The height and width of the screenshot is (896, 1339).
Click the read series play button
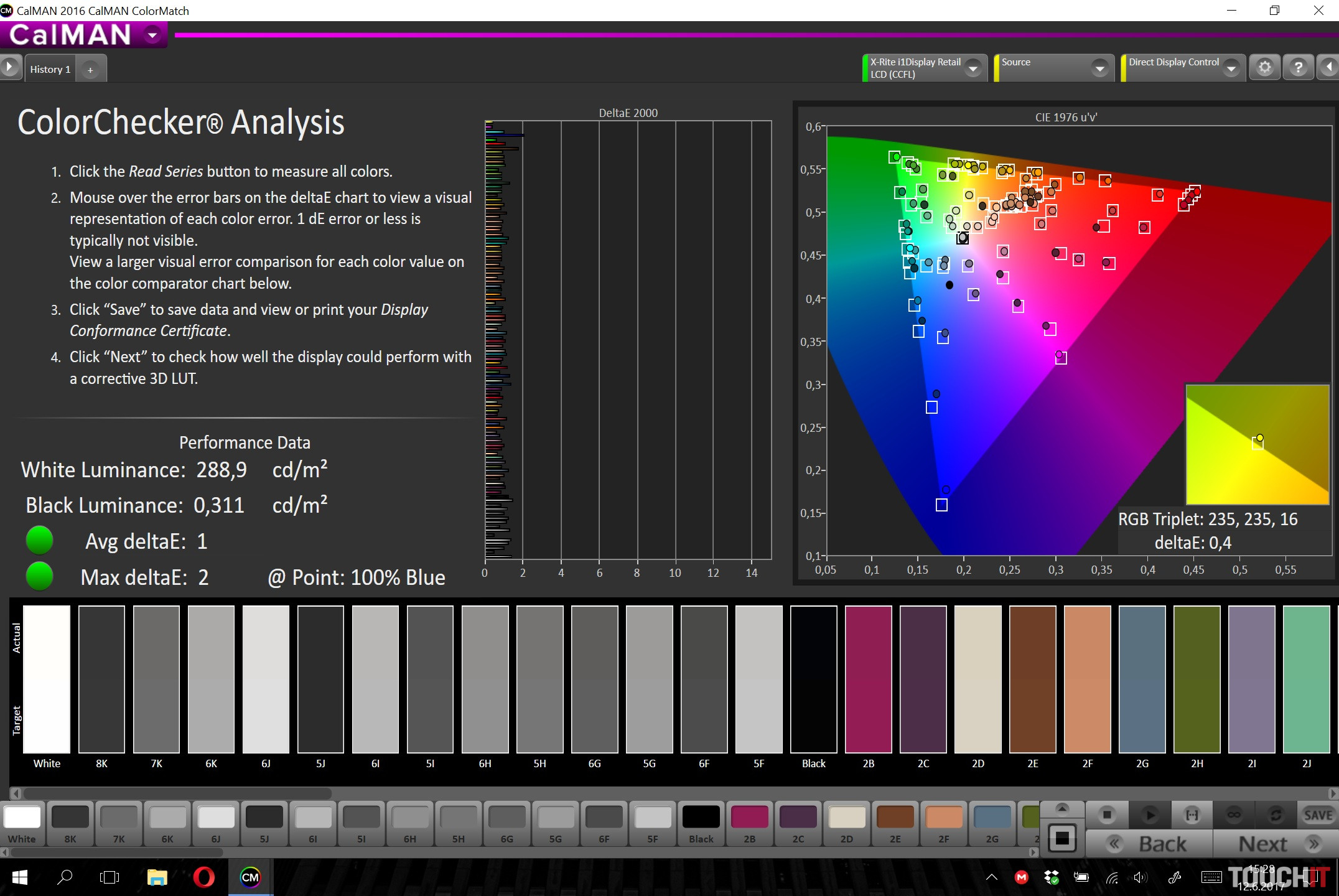pyautogui.click(x=1149, y=814)
